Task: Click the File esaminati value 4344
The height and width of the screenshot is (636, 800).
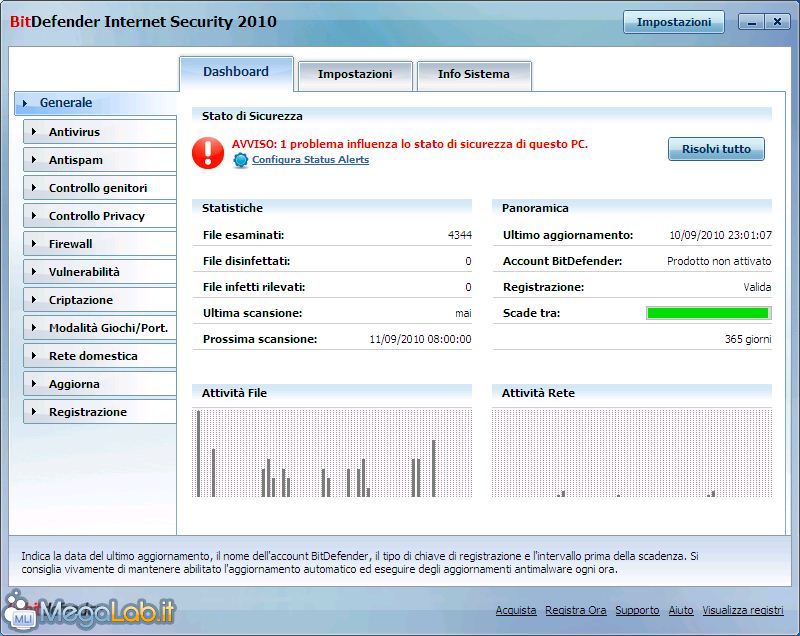Action: [460, 235]
